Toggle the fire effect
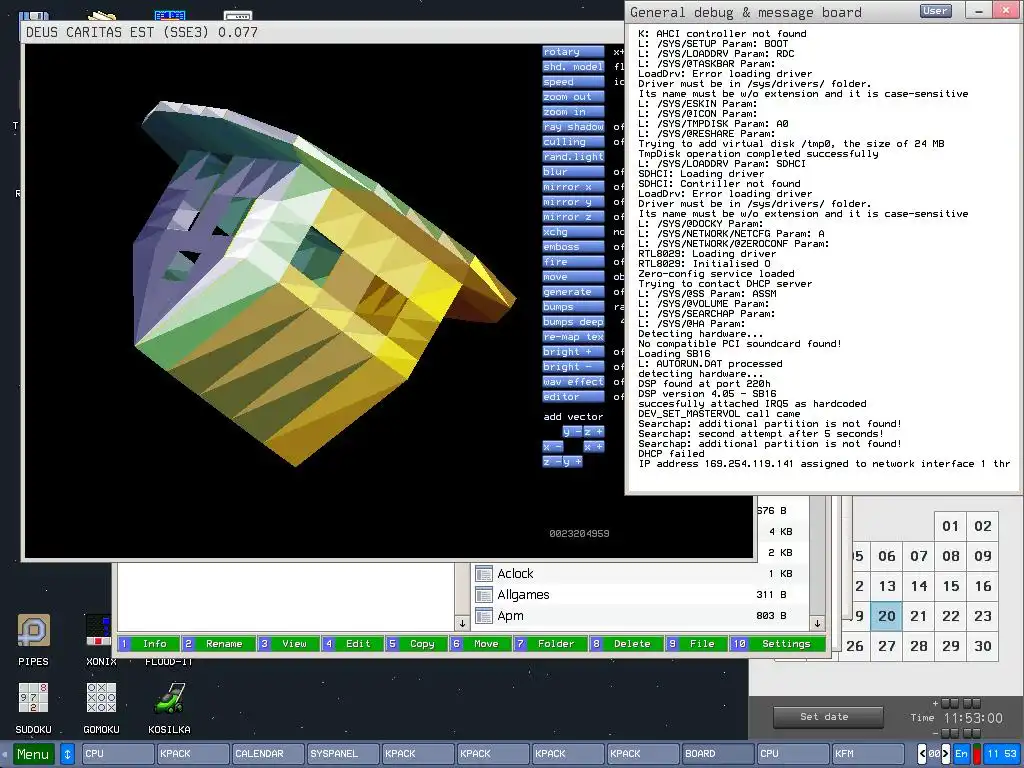 [x=573, y=262]
